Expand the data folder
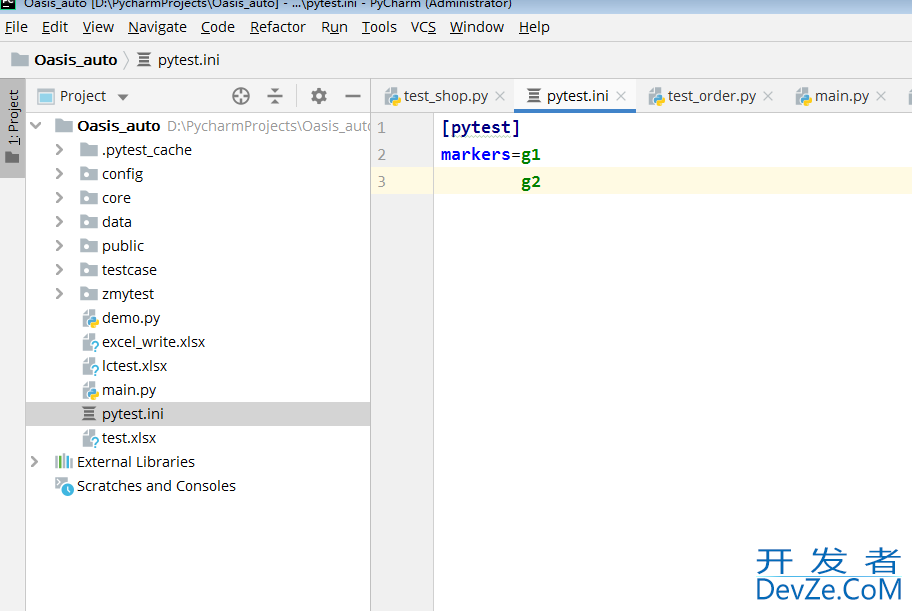The width and height of the screenshot is (912, 611). [x=59, y=222]
